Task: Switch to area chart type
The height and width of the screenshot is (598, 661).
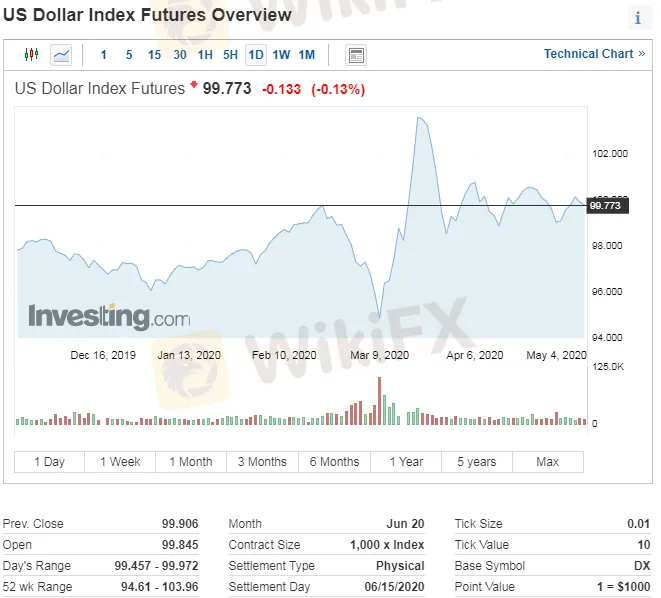Action: pyautogui.click(x=62, y=55)
